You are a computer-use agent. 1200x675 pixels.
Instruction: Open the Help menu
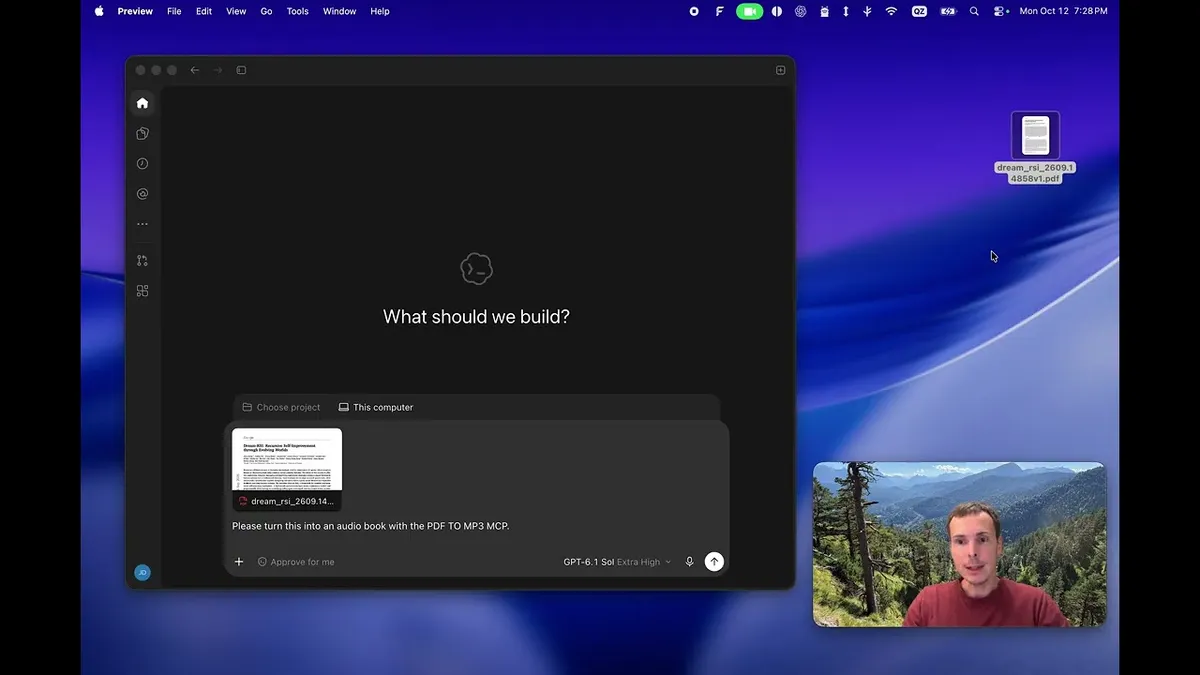[x=380, y=11]
